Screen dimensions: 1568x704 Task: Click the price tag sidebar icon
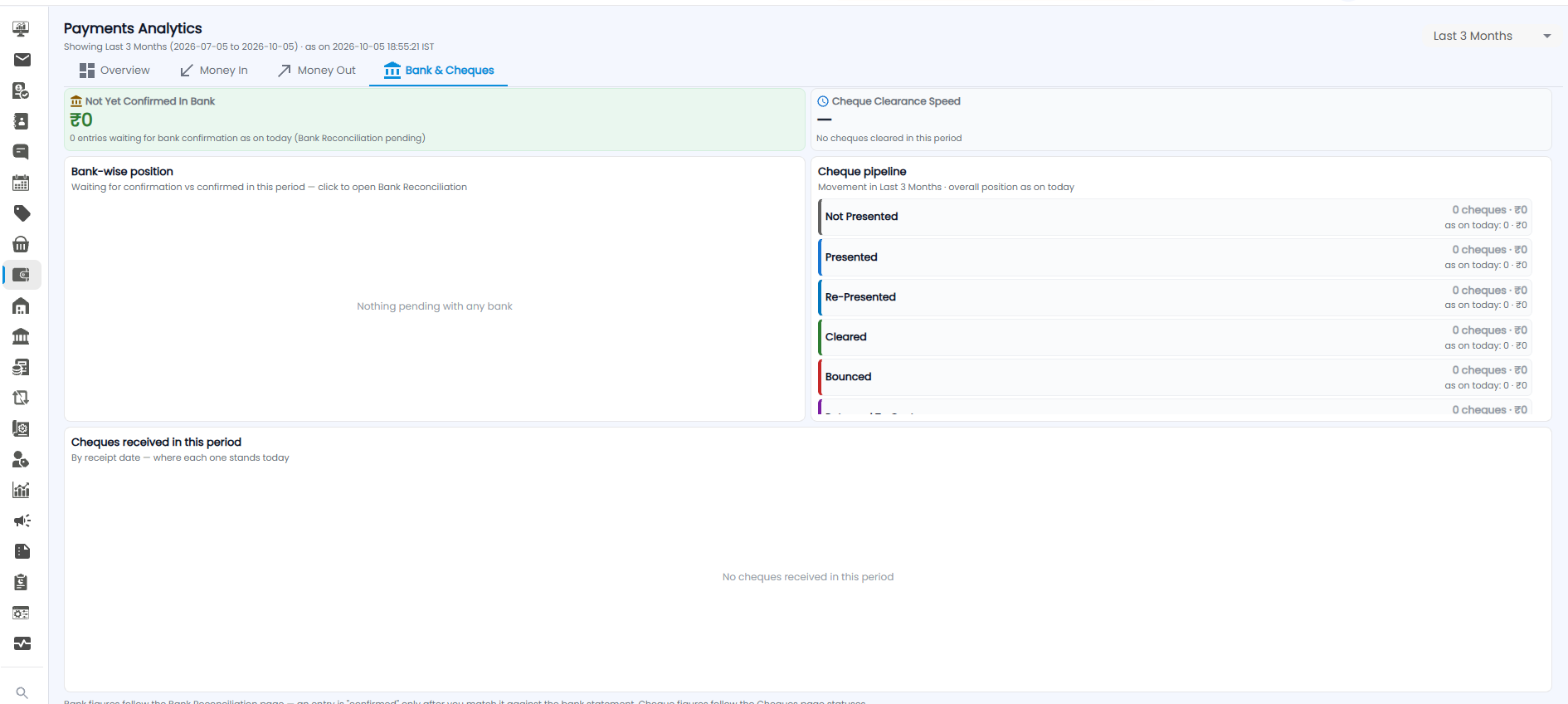point(22,213)
